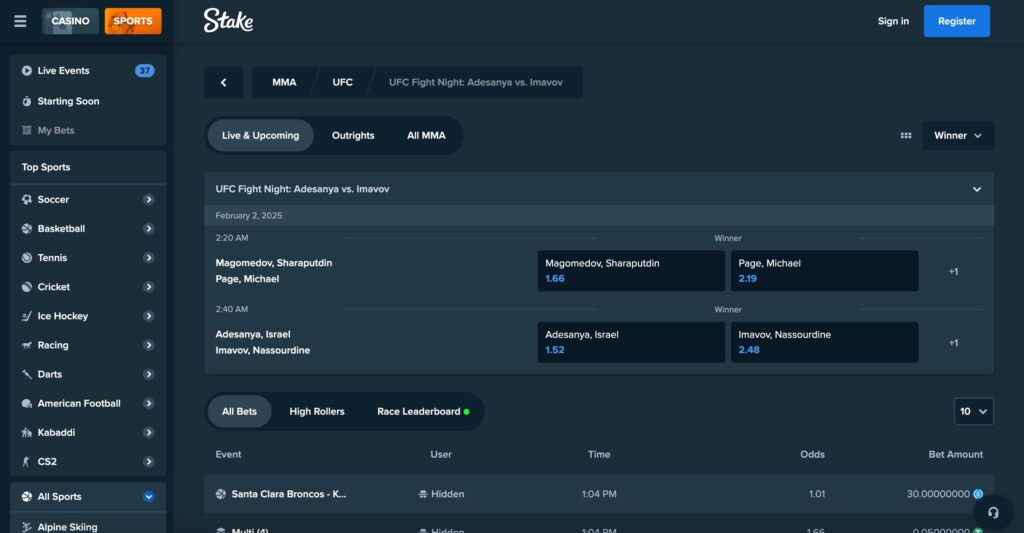The image size is (1024, 533).
Task: Click the Ice Hockey icon in sidebar
Action: (27, 316)
